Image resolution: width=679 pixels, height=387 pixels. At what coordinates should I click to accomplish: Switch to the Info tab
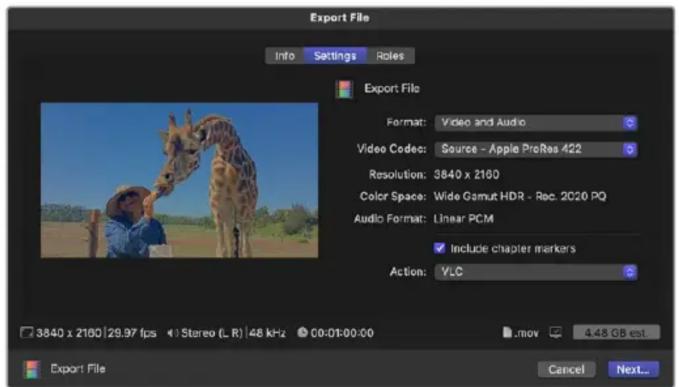285,56
